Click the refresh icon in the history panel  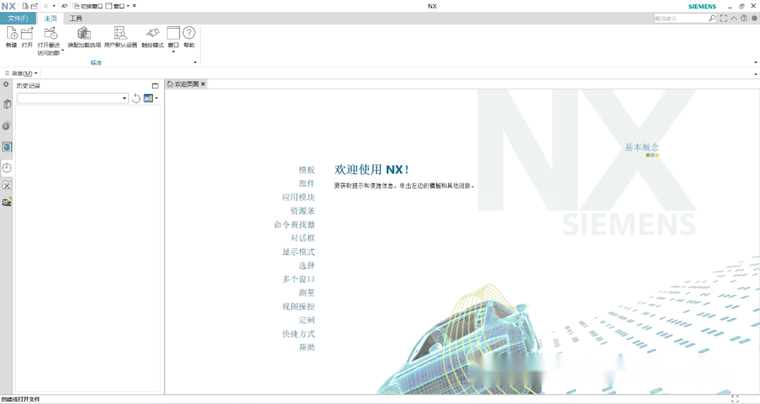pos(136,98)
